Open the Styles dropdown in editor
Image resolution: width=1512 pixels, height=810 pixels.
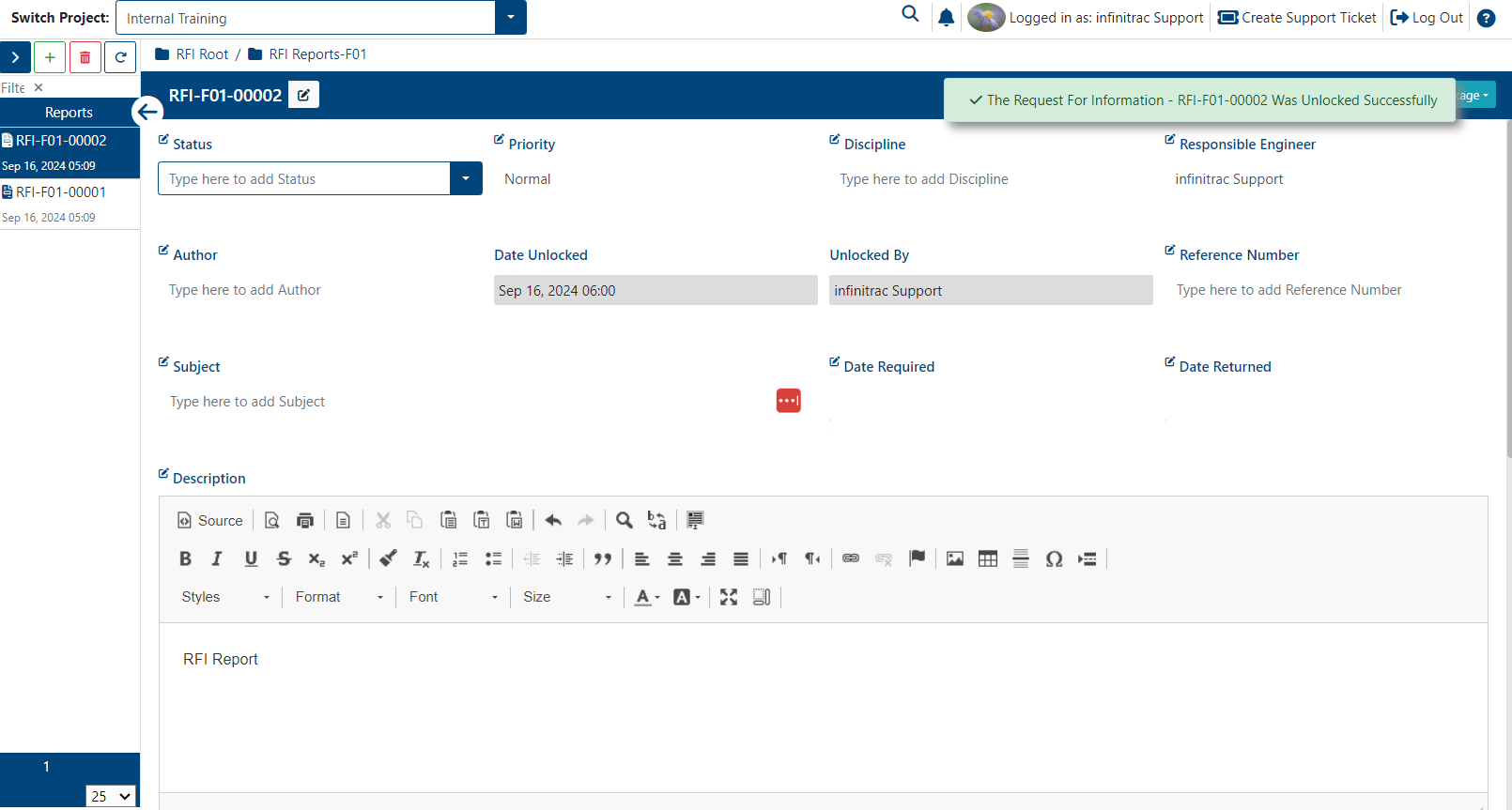(225, 597)
